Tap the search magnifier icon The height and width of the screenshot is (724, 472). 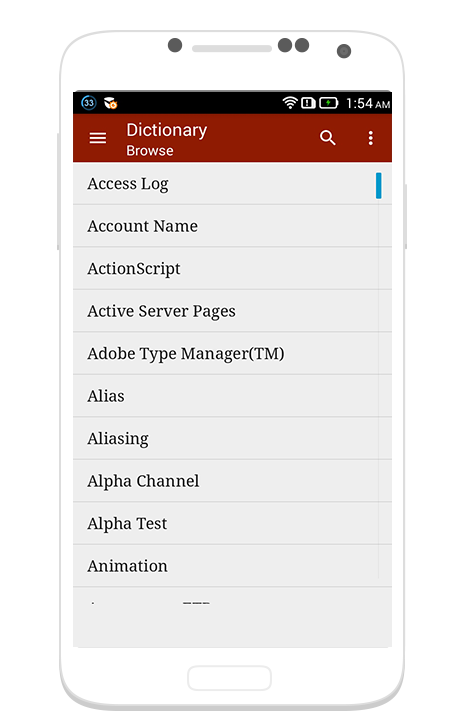click(x=327, y=138)
